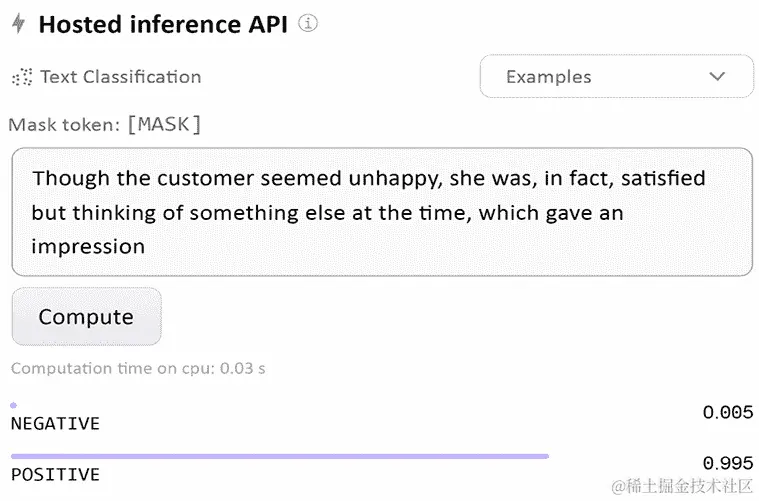The height and width of the screenshot is (501, 759).
Task: Click the POSITIVE label
Action: pyautogui.click(x=55, y=474)
